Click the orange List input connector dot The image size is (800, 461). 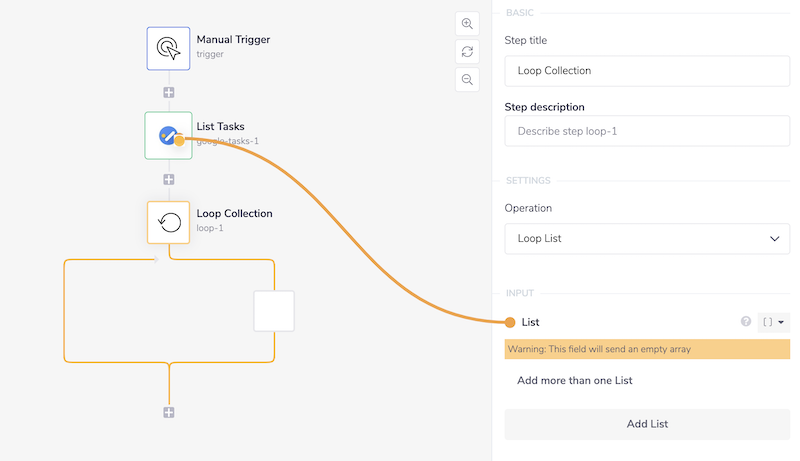tap(511, 322)
